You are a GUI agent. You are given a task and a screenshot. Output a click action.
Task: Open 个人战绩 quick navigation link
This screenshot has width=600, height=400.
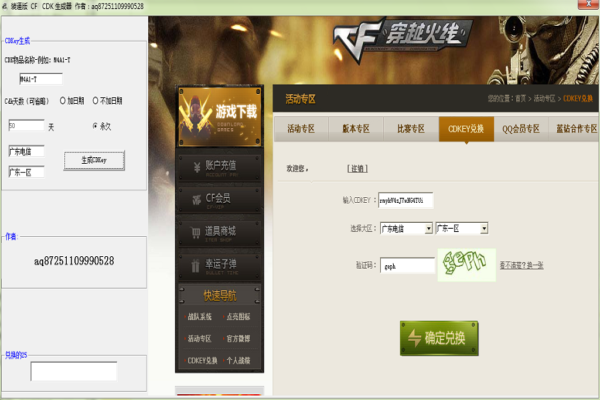238,361
